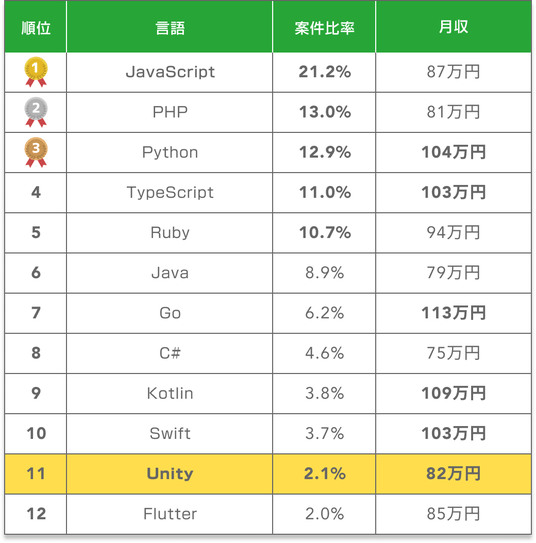Click the PHP language cell
The image size is (536, 543).
click(169, 113)
